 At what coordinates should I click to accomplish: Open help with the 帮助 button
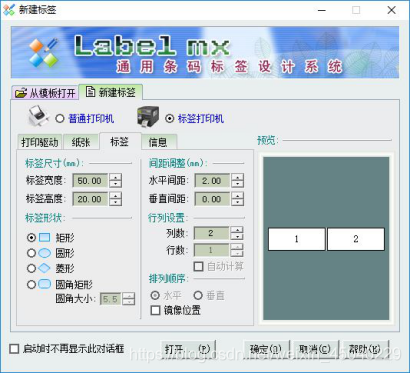pyautogui.click(x=365, y=349)
